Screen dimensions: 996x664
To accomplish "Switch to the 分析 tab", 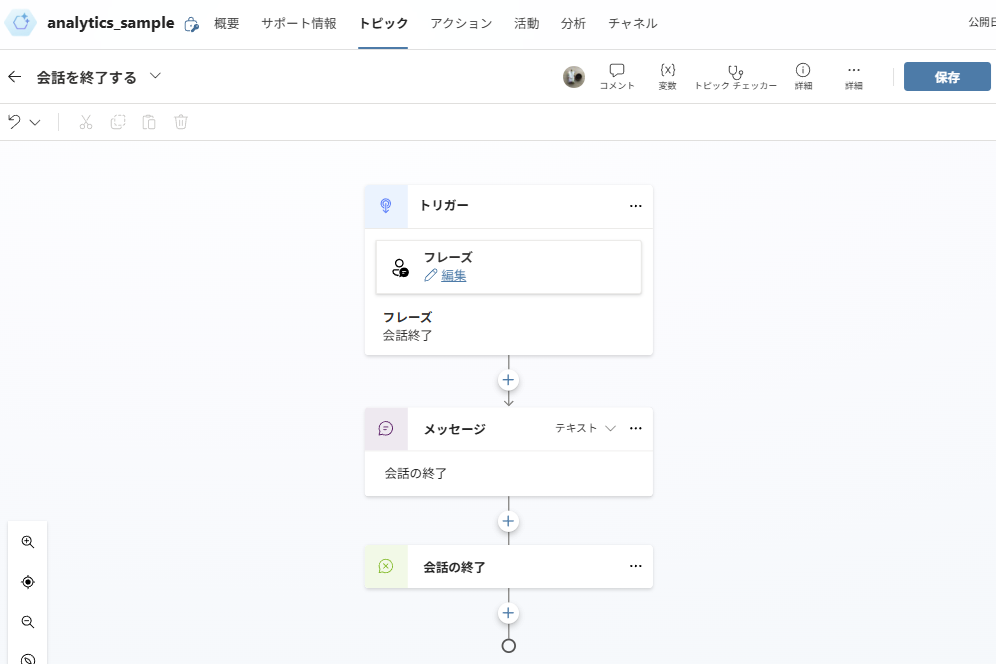I will pyautogui.click(x=573, y=24).
